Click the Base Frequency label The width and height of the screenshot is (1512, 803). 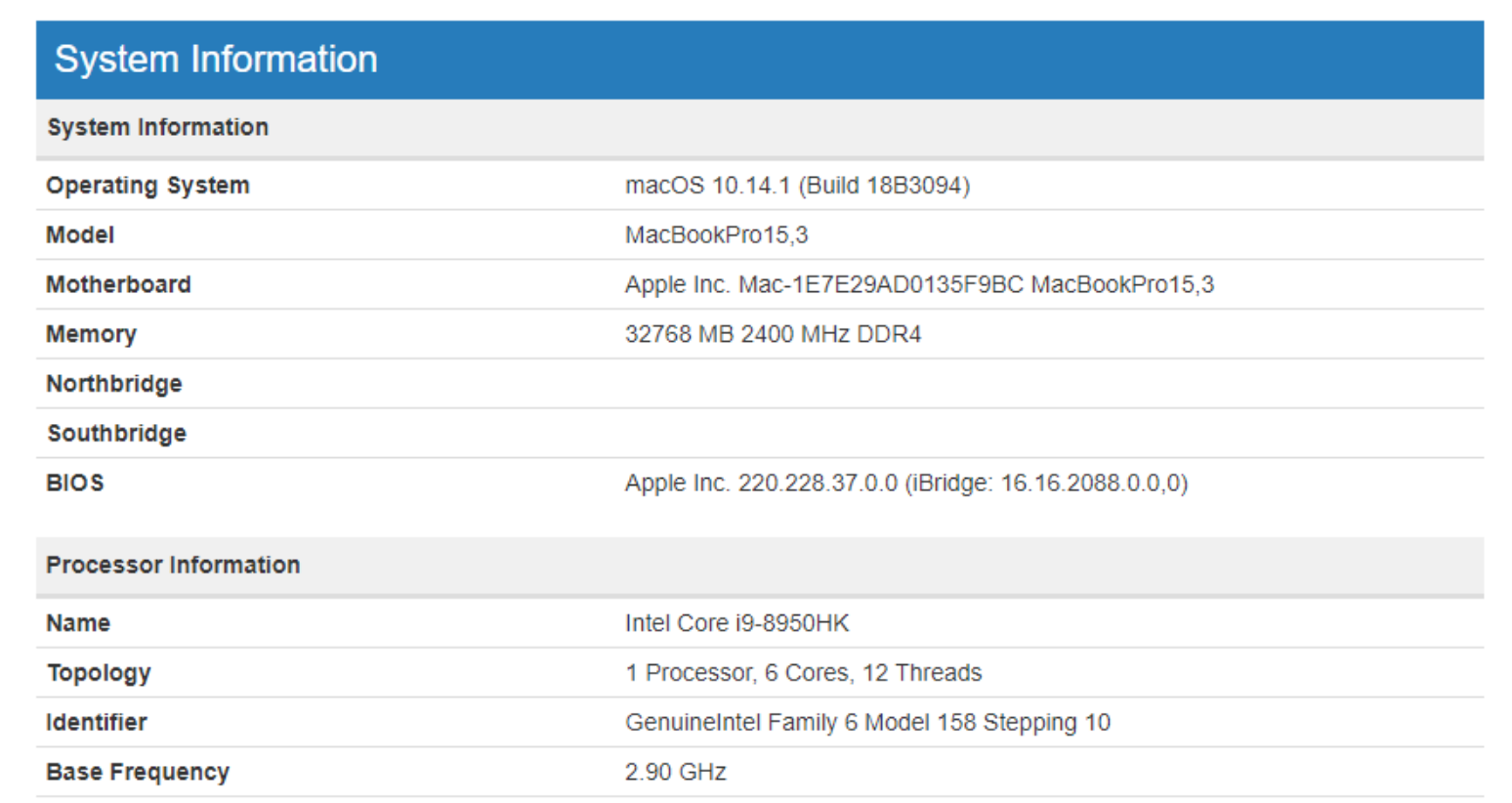tap(138, 772)
